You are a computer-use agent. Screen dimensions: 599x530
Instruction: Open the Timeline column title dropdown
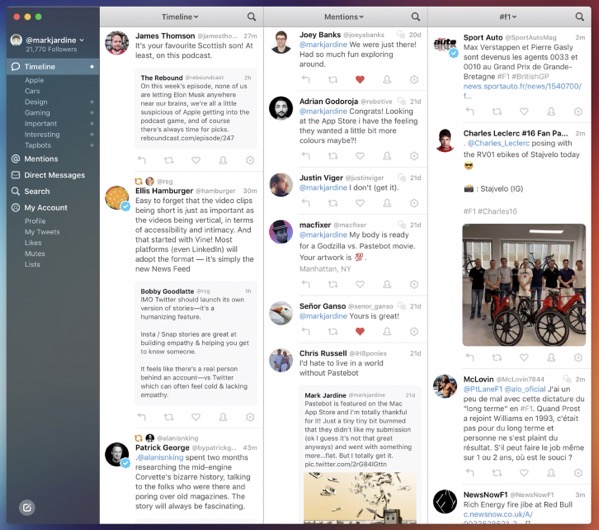(x=180, y=17)
